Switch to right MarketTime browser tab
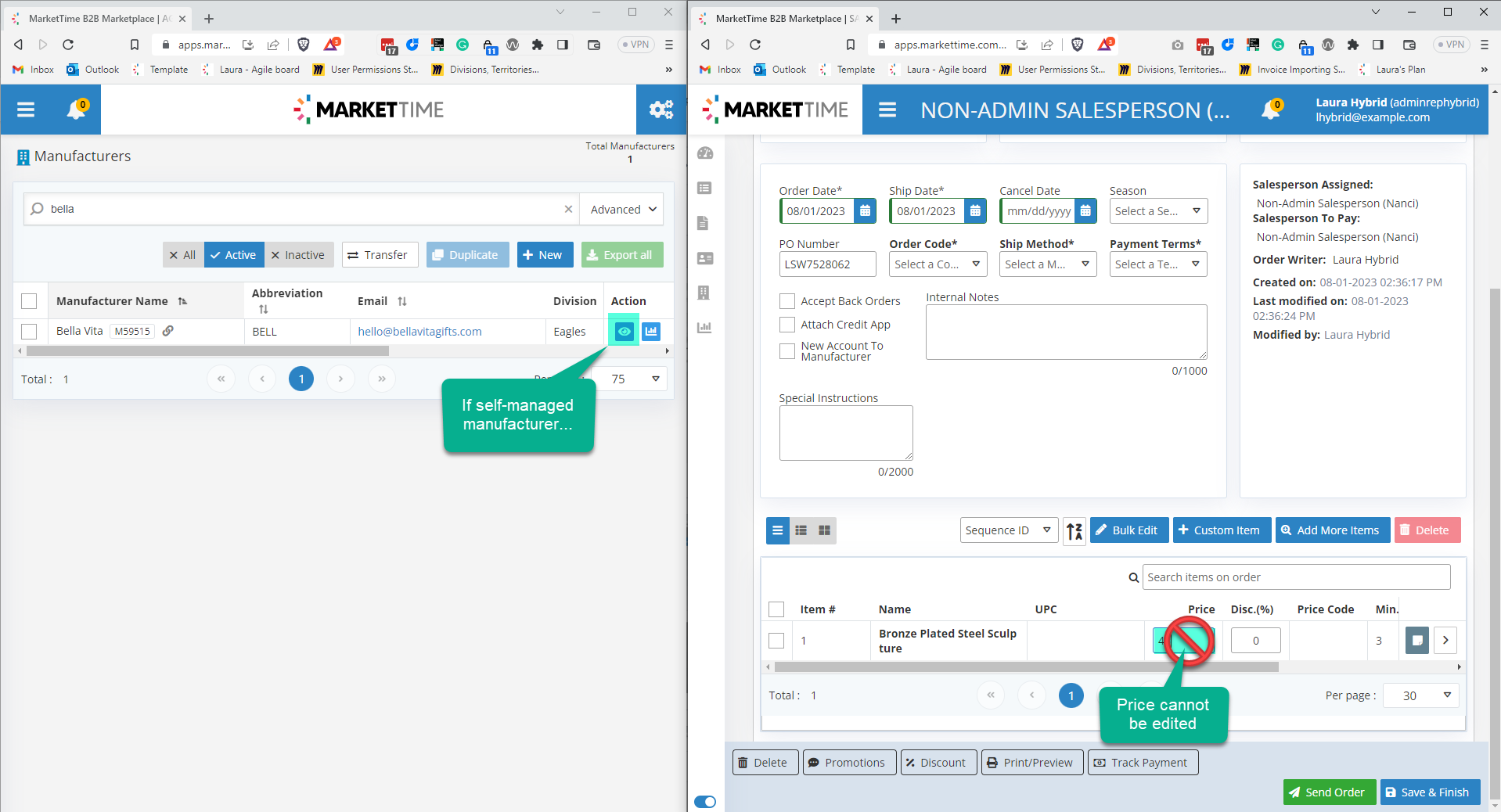Screen dimensions: 1501x812 (786, 18)
